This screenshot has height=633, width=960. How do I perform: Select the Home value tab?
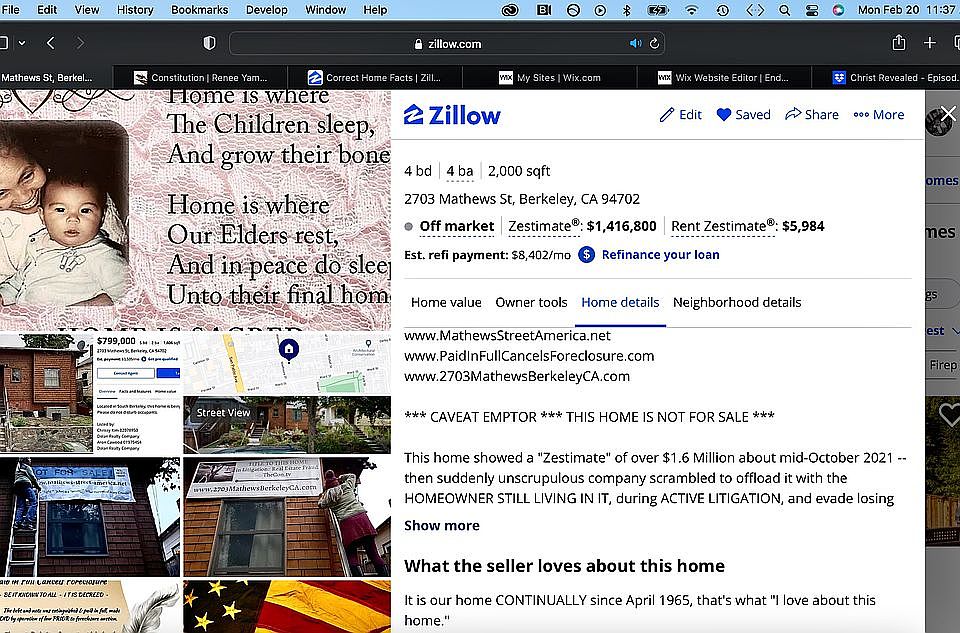point(446,302)
